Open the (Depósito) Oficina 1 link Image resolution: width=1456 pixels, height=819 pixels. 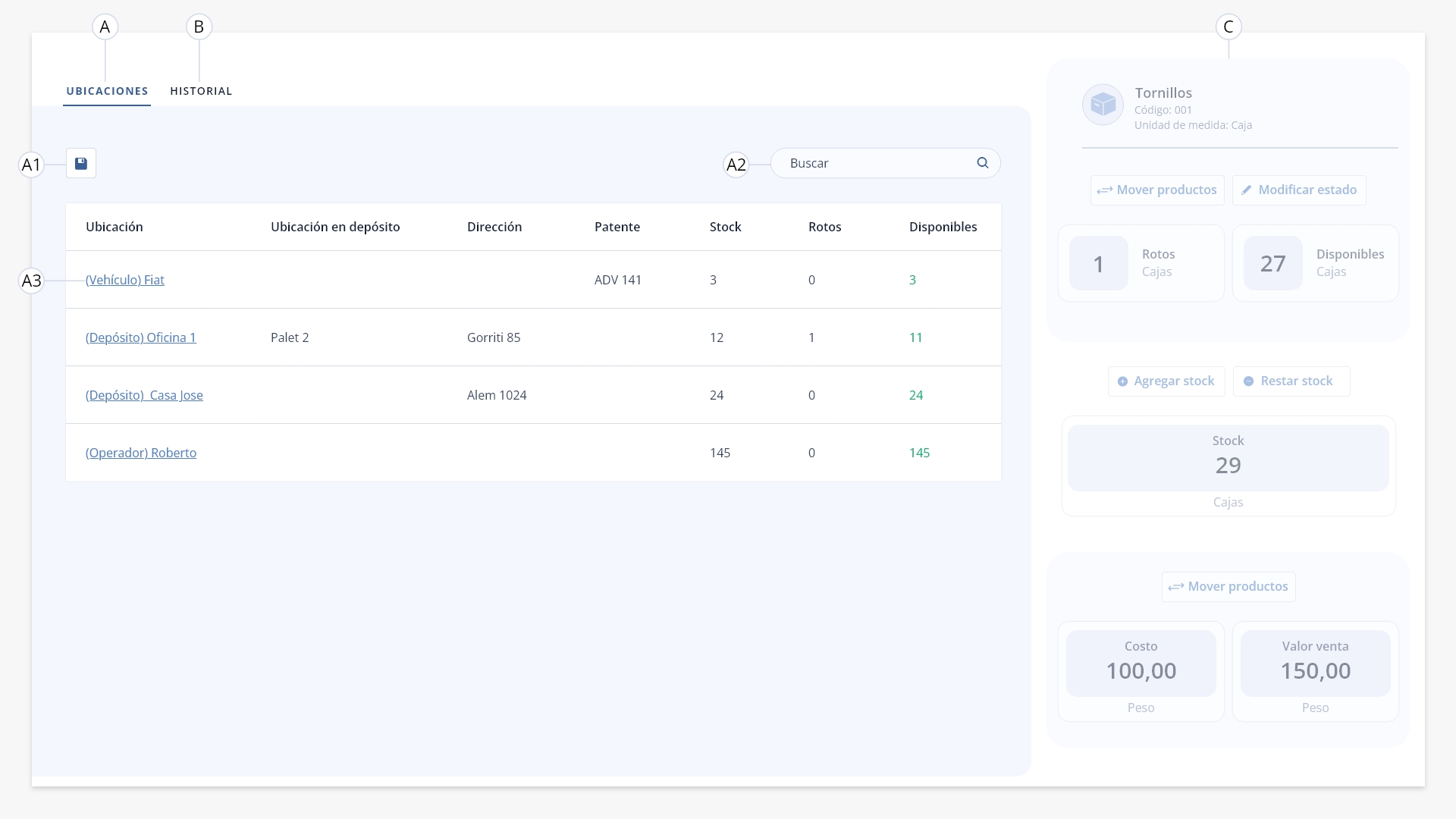pyautogui.click(x=141, y=337)
